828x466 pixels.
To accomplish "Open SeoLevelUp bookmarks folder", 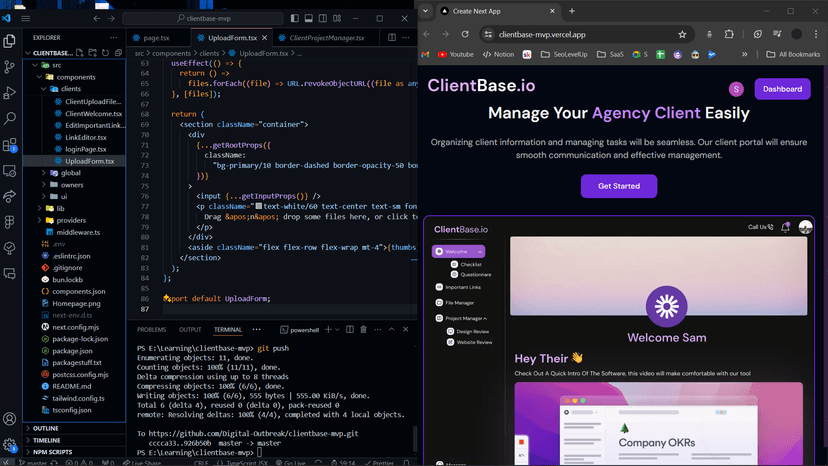I will tap(564, 54).
